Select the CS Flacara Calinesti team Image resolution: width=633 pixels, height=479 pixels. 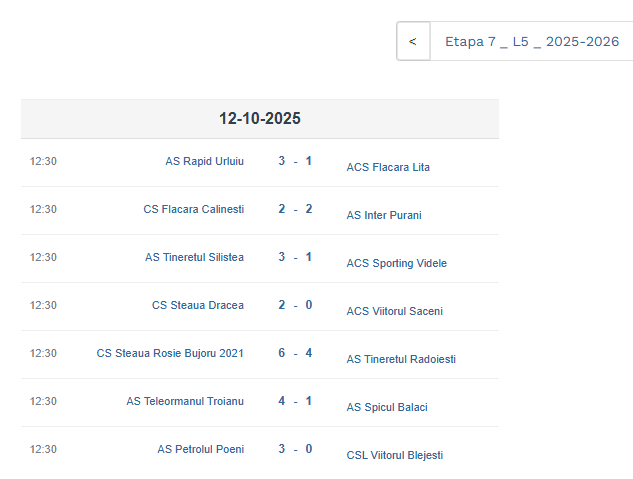[193, 209]
